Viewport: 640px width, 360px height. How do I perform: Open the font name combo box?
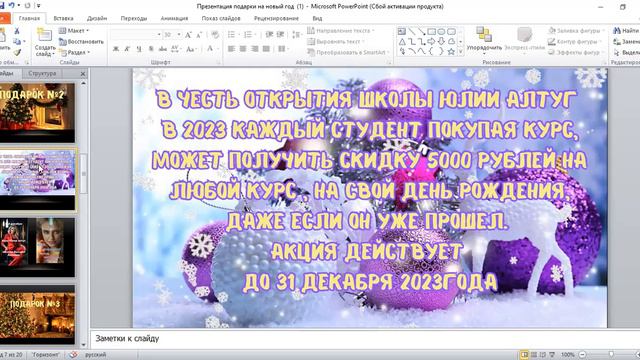pyautogui.click(x=136, y=35)
